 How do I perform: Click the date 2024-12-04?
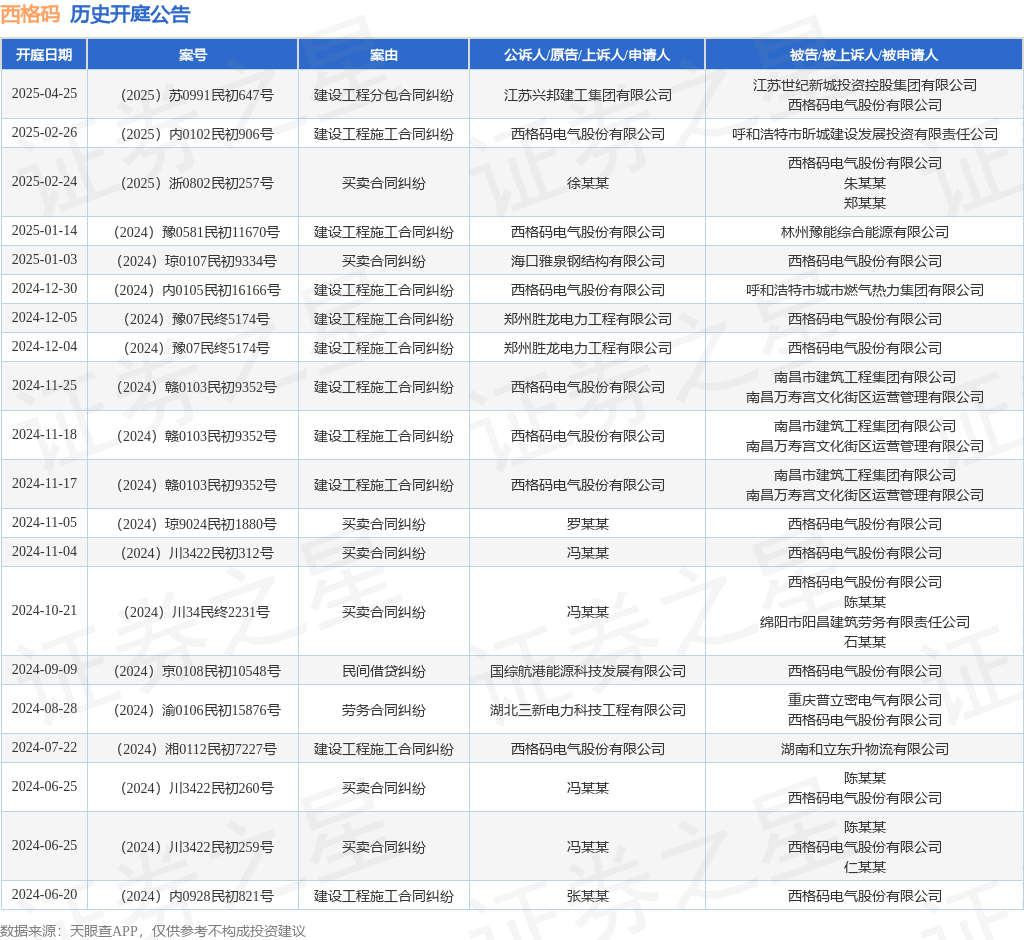tap(44, 346)
